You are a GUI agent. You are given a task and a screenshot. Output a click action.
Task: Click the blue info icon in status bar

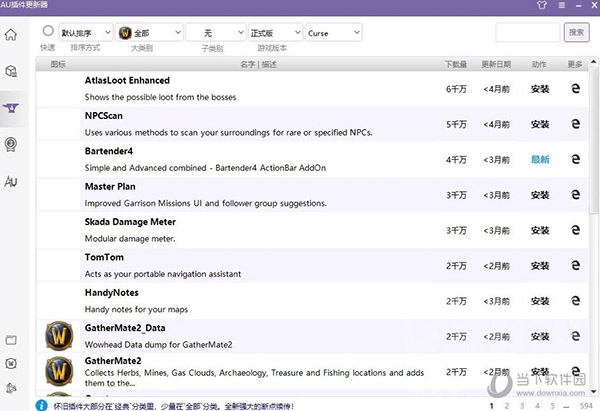41,405
